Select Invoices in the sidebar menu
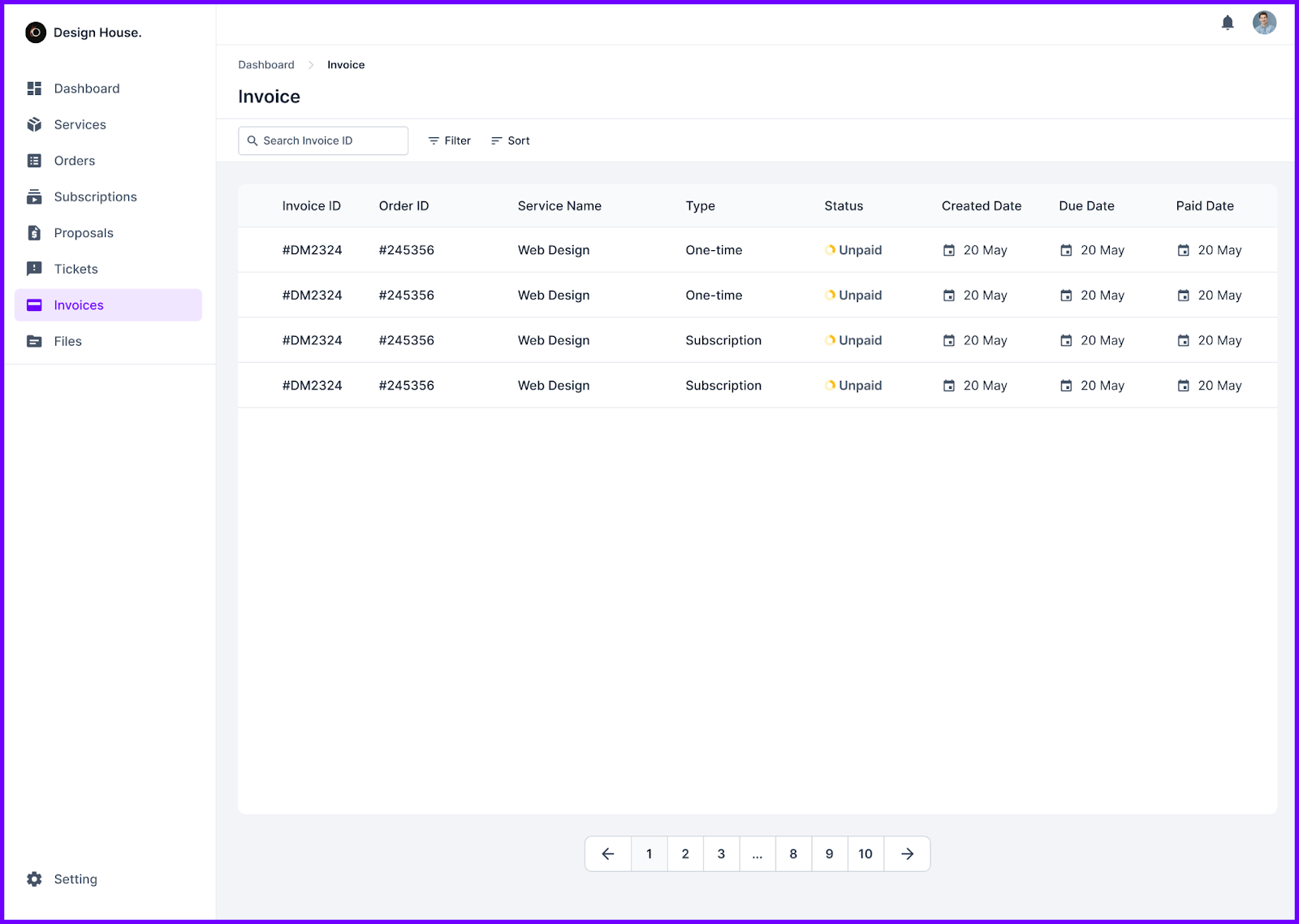This screenshot has width=1299, height=924. point(78,304)
